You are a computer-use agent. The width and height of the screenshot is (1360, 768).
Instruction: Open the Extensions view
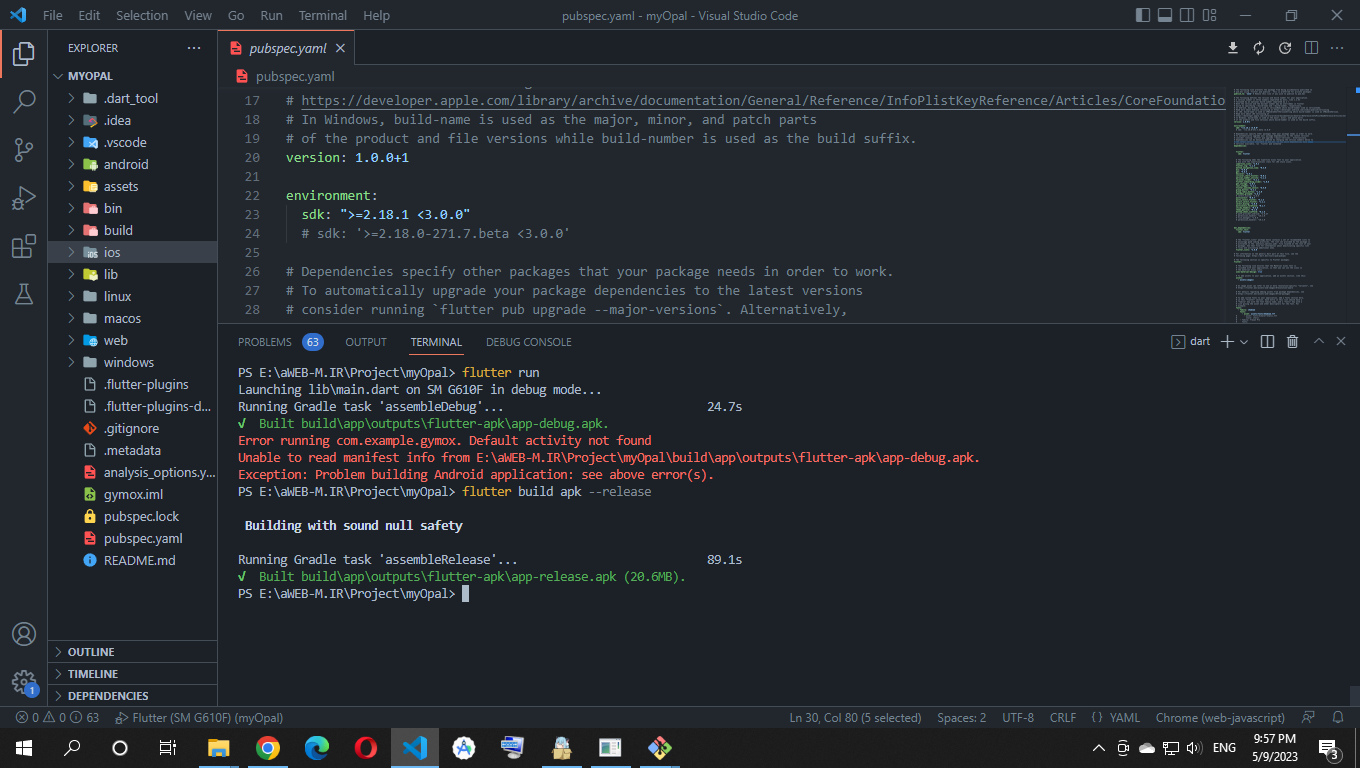pyautogui.click(x=24, y=247)
